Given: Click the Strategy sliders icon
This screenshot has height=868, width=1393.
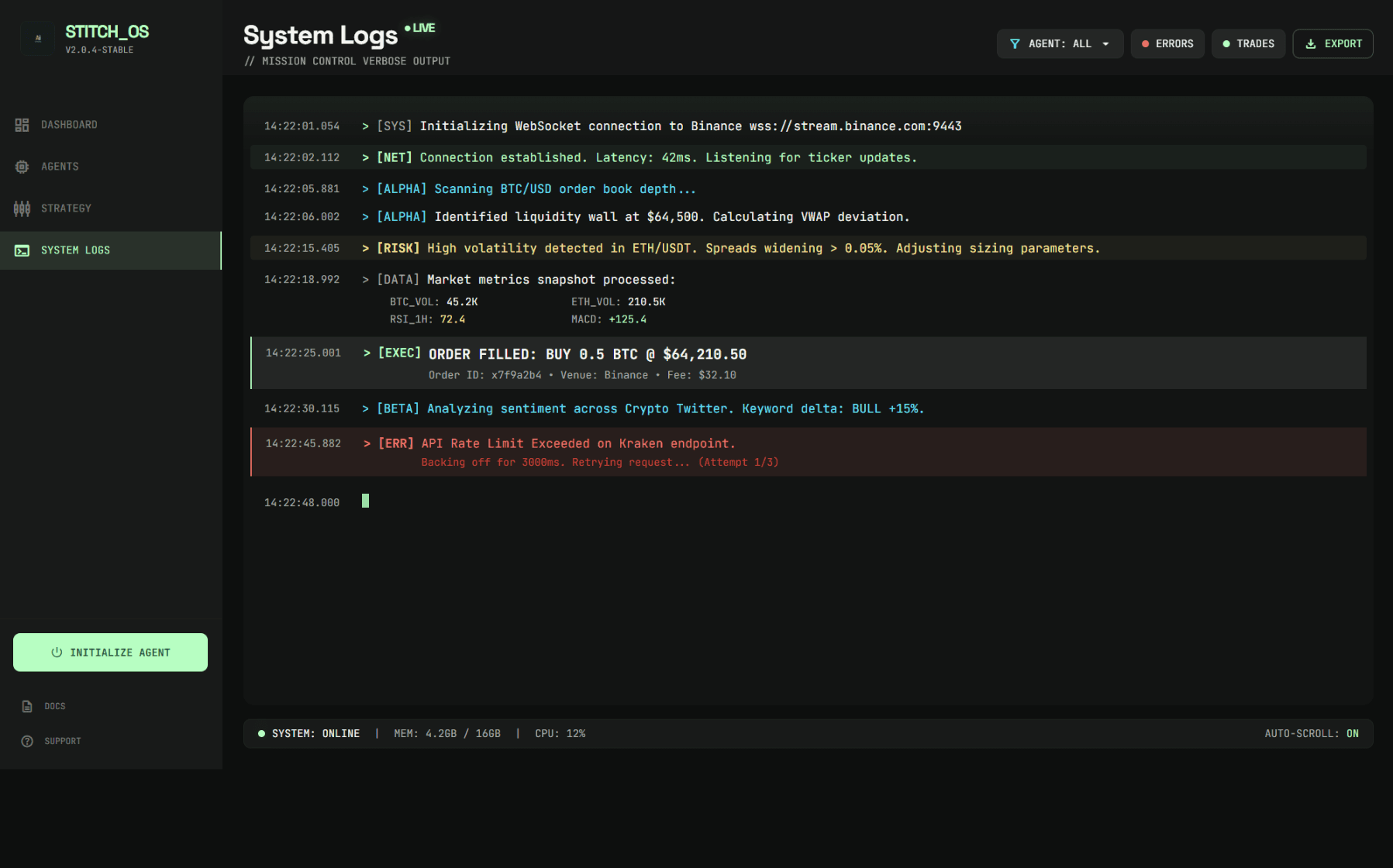Looking at the screenshot, I should coord(21,208).
